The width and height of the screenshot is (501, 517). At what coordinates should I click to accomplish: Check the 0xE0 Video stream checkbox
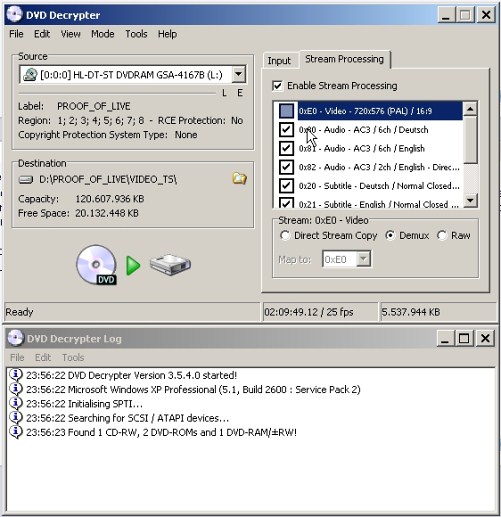pos(286,111)
